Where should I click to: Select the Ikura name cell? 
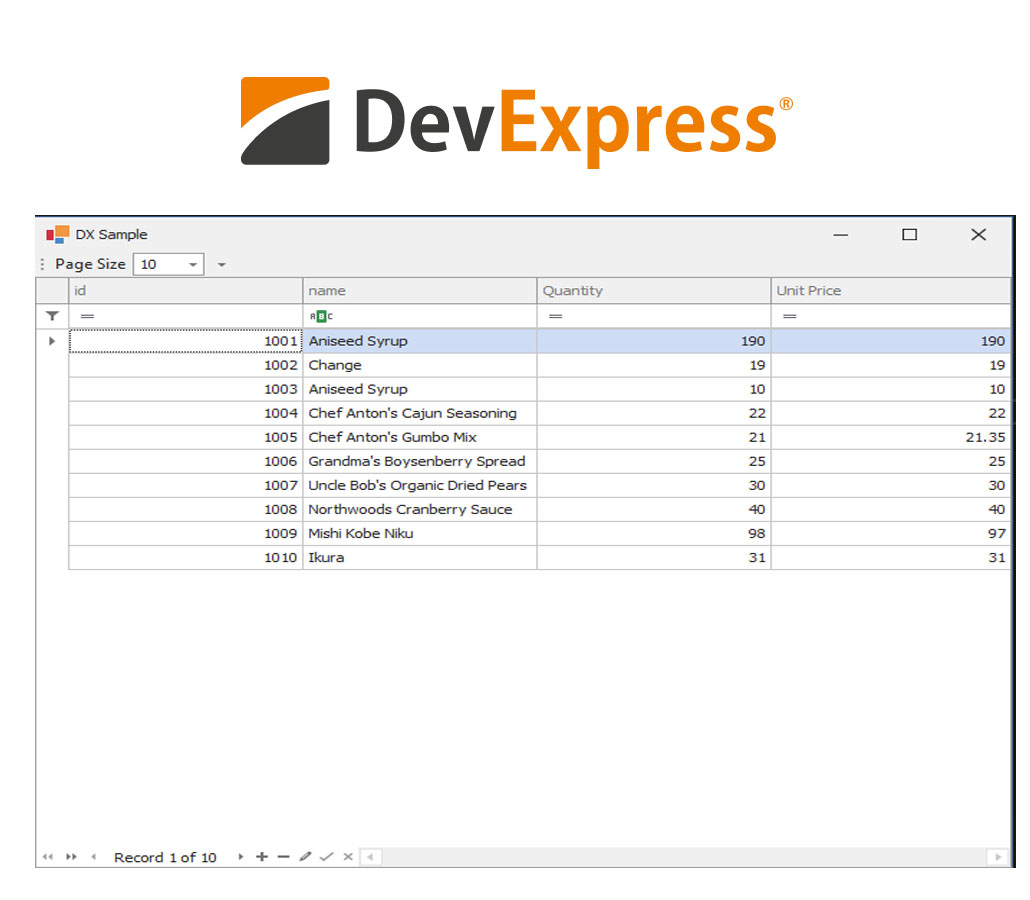pyautogui.click(x=420, y=558)
